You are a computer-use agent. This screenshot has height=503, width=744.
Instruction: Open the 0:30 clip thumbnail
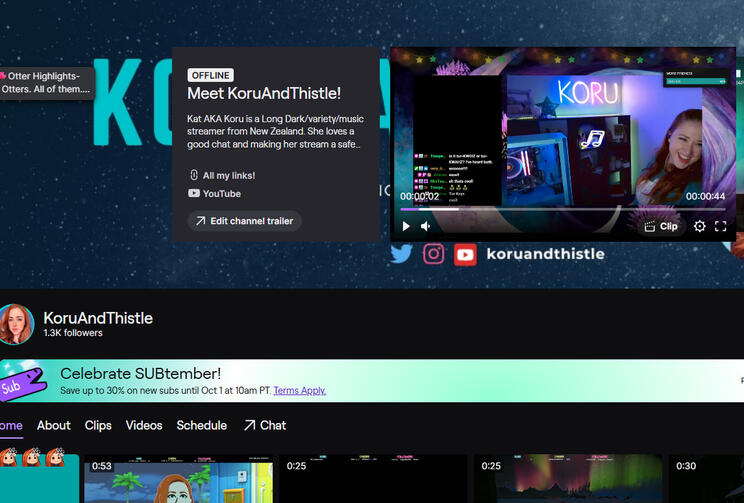click(x=707, y=479)
